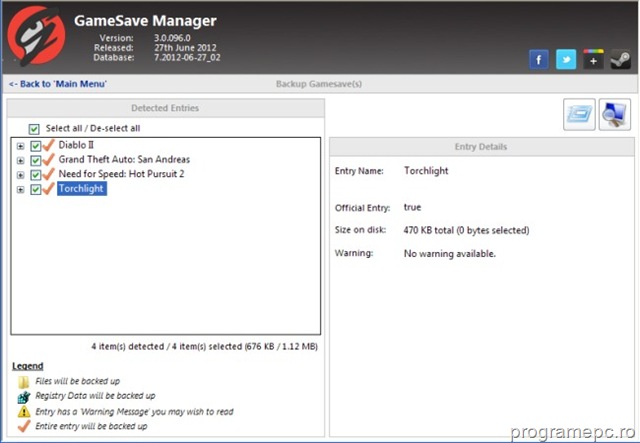The height and width of the screenshot is (443, 640).
Task: Click the Backup Gamesave(s) title text
Action: click(x=319, y=84)
